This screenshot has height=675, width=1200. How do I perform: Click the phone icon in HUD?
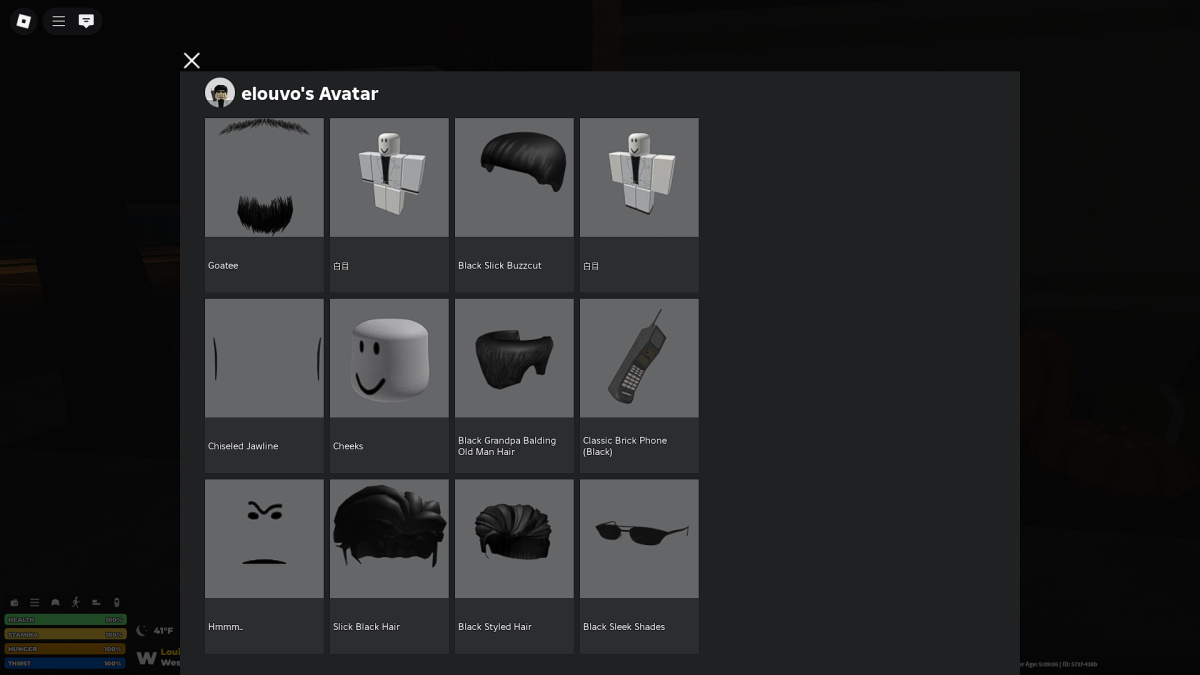[117, 602]
